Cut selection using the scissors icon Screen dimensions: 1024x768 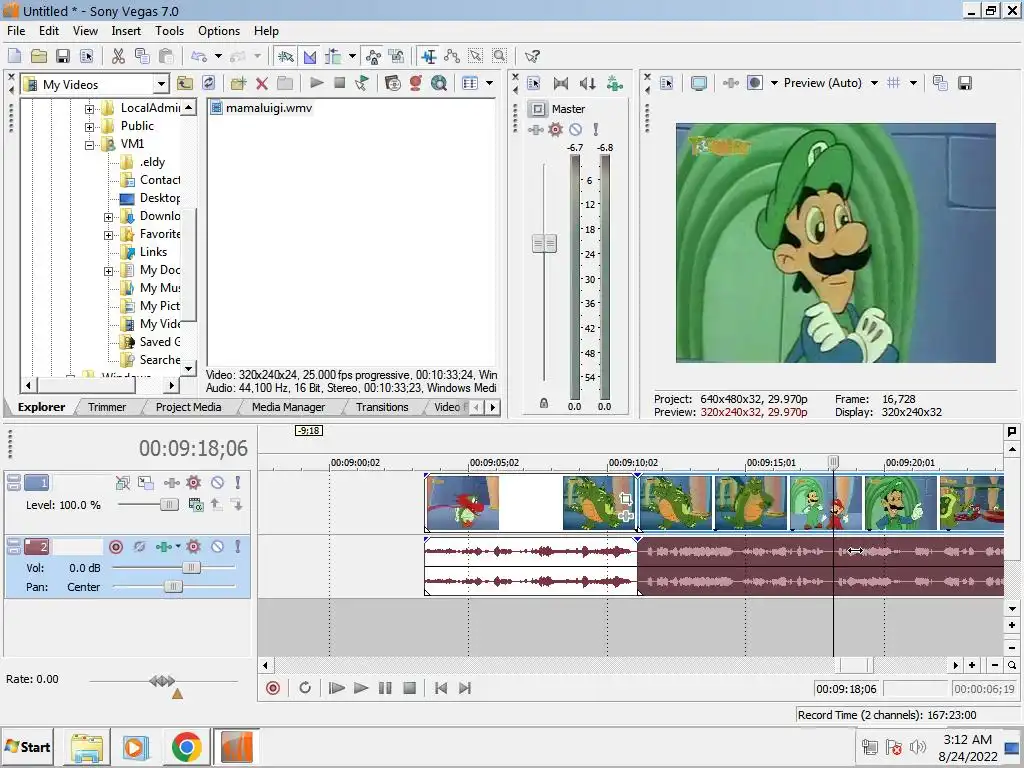[x=118, y=56]
